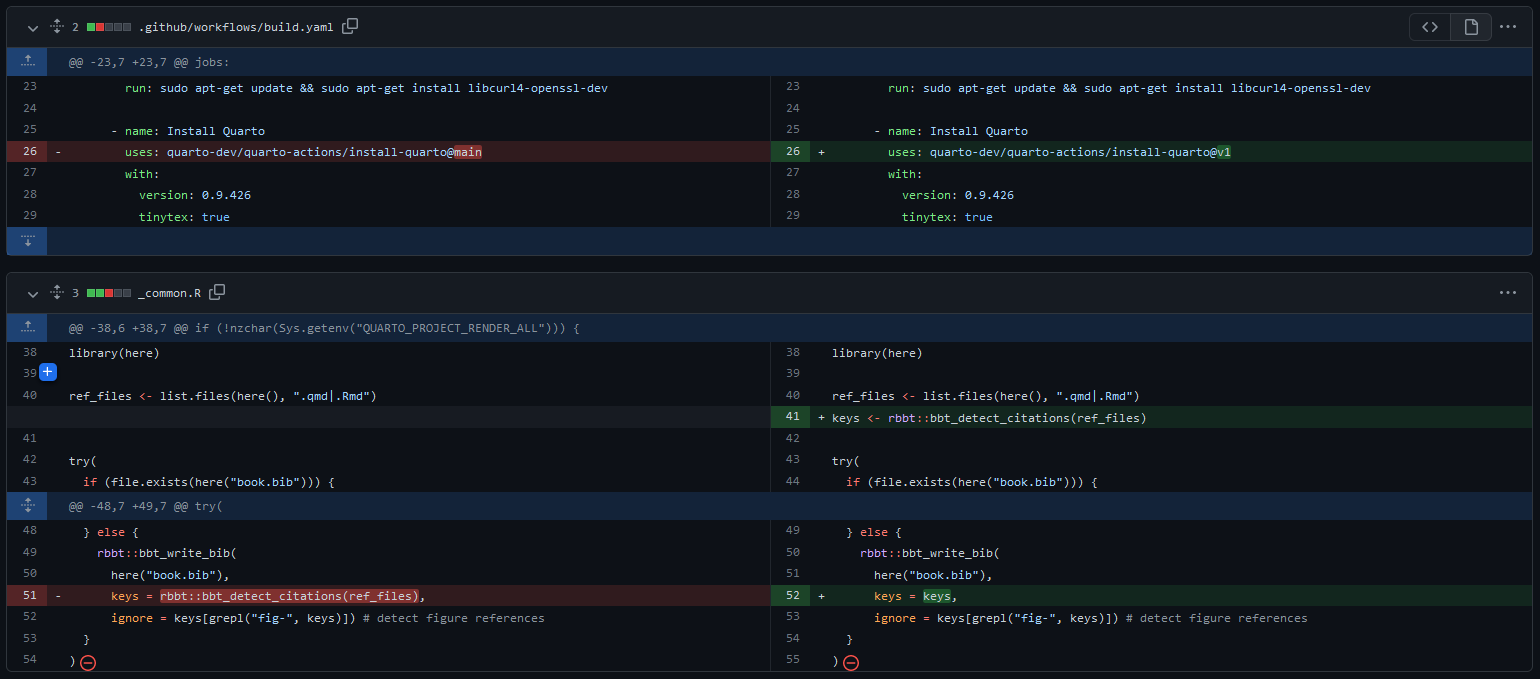
Task: Expand hidden lines above the try( hunk
Action: coord(28,506)
